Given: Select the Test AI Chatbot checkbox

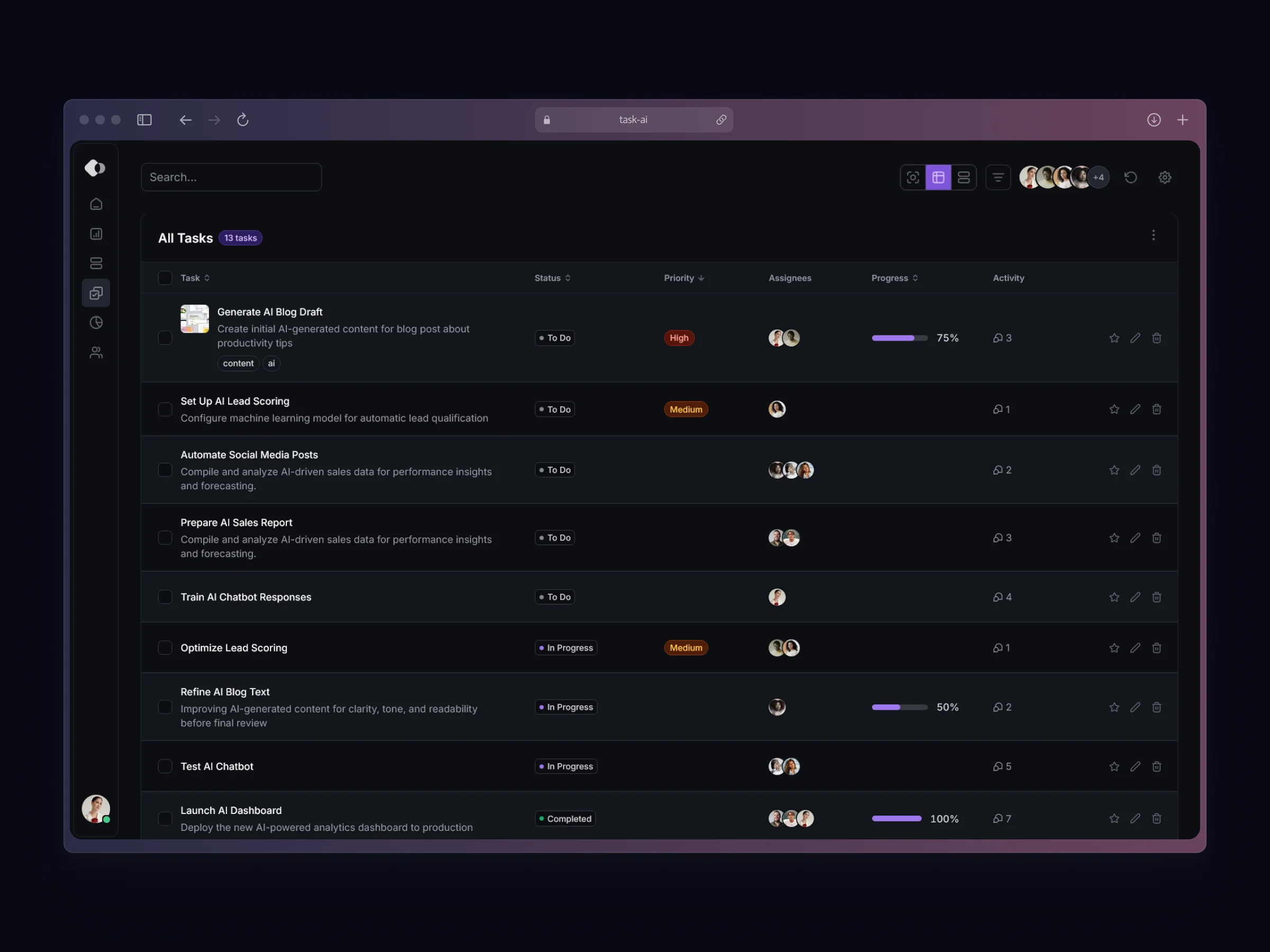Looking at the screenshot, I should point(165,766).
